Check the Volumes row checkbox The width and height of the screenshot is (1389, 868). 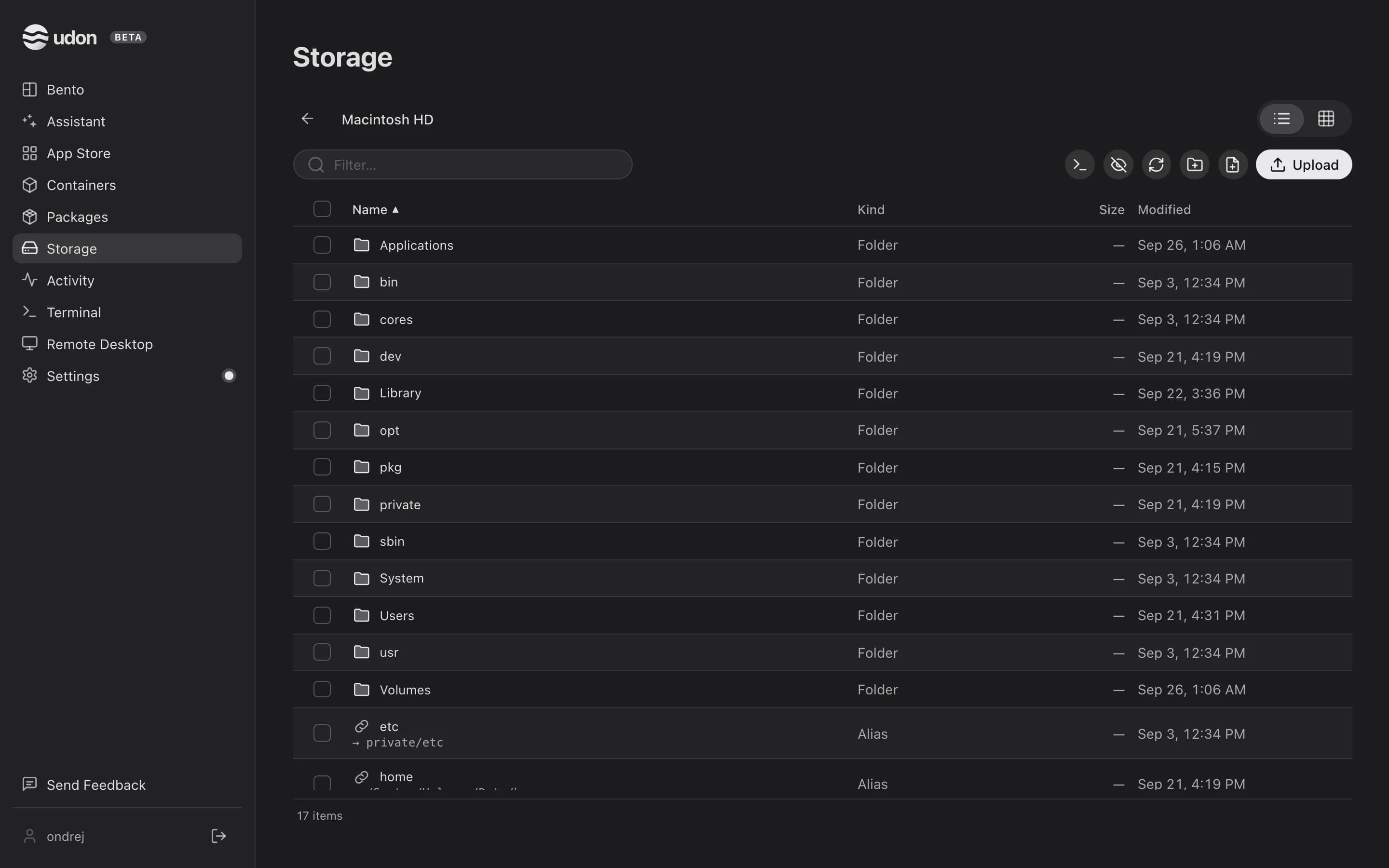322,690
